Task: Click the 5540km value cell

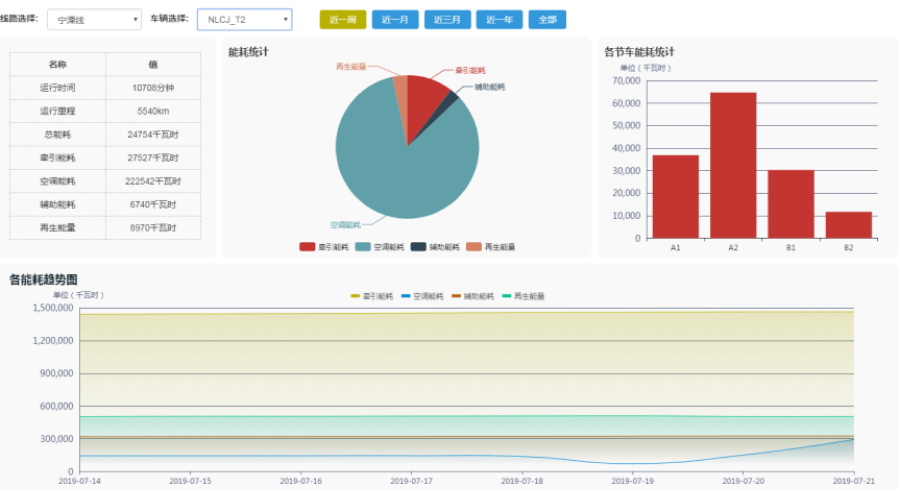Action: pos(153,111)
